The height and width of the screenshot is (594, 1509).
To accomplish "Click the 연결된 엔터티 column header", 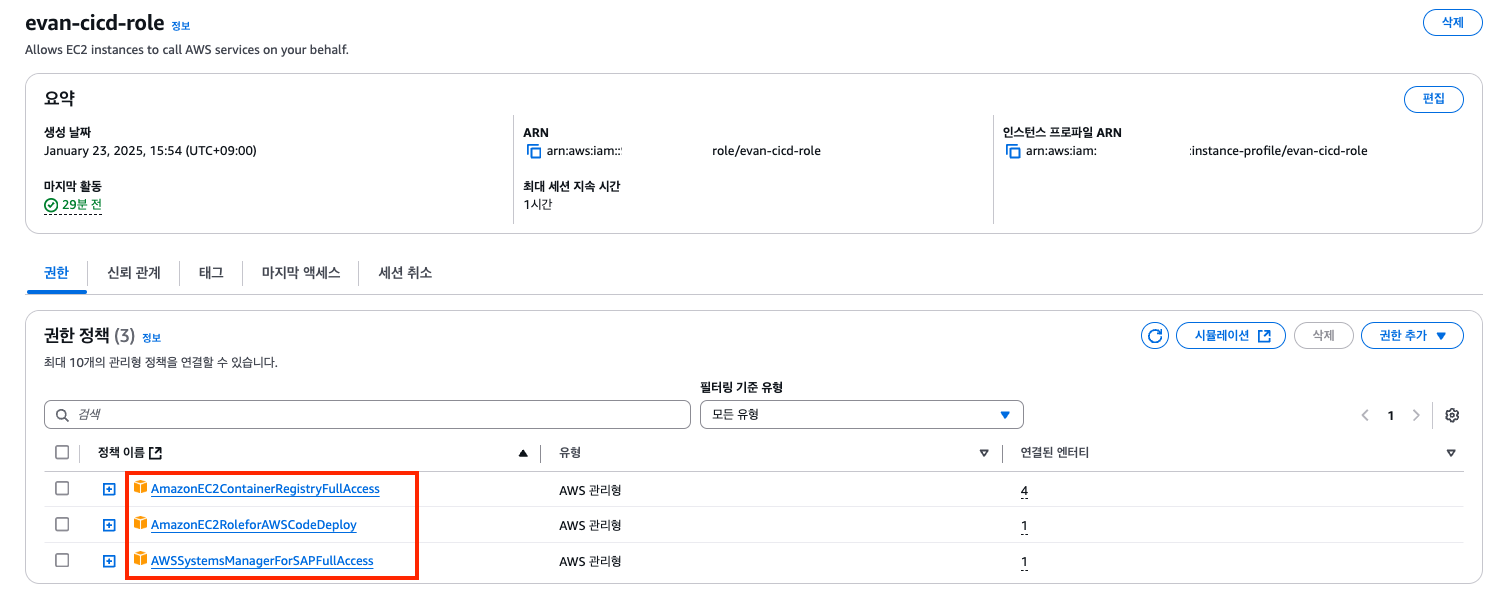I will (1054, 453).
